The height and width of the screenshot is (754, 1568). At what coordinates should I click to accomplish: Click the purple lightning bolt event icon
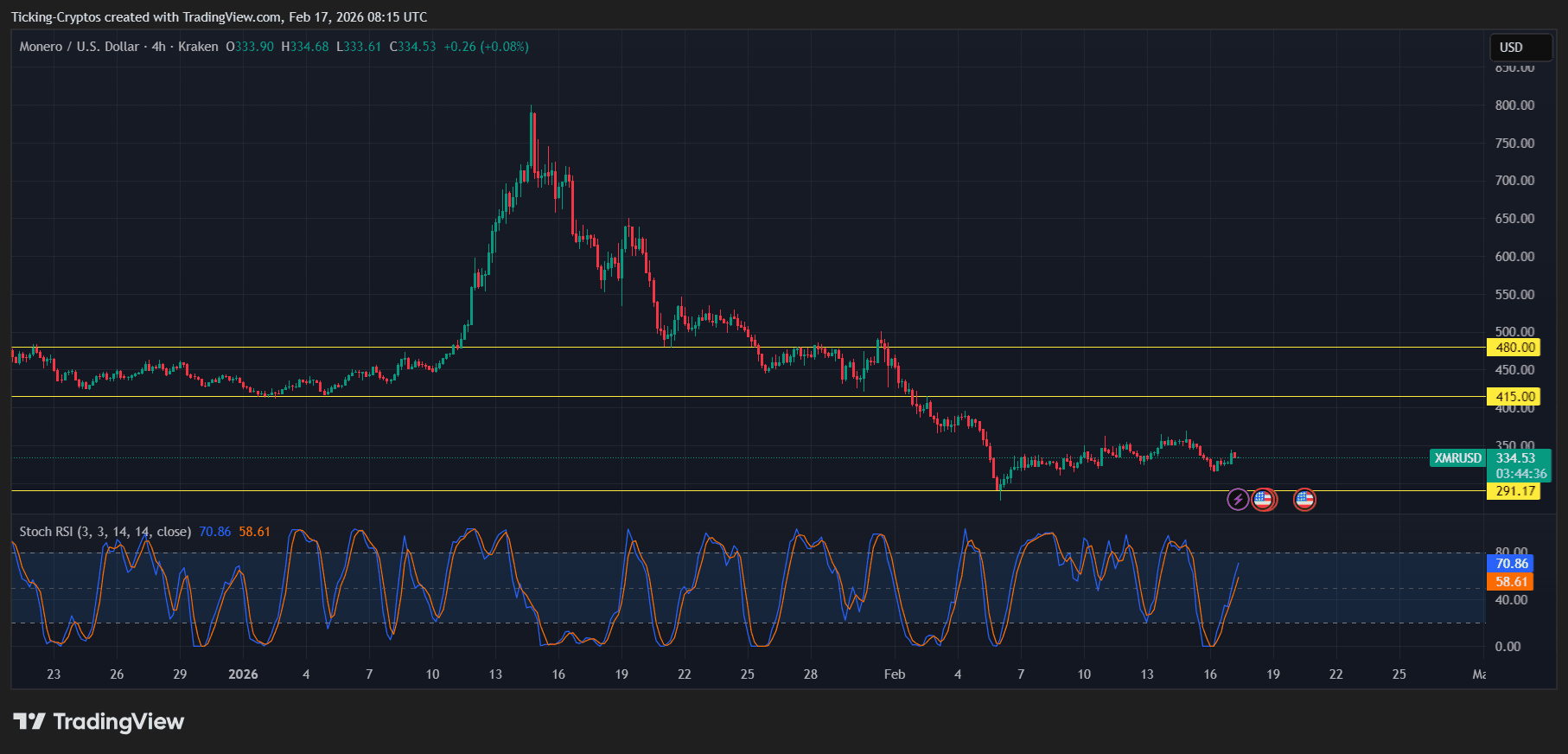(1238, 499)
